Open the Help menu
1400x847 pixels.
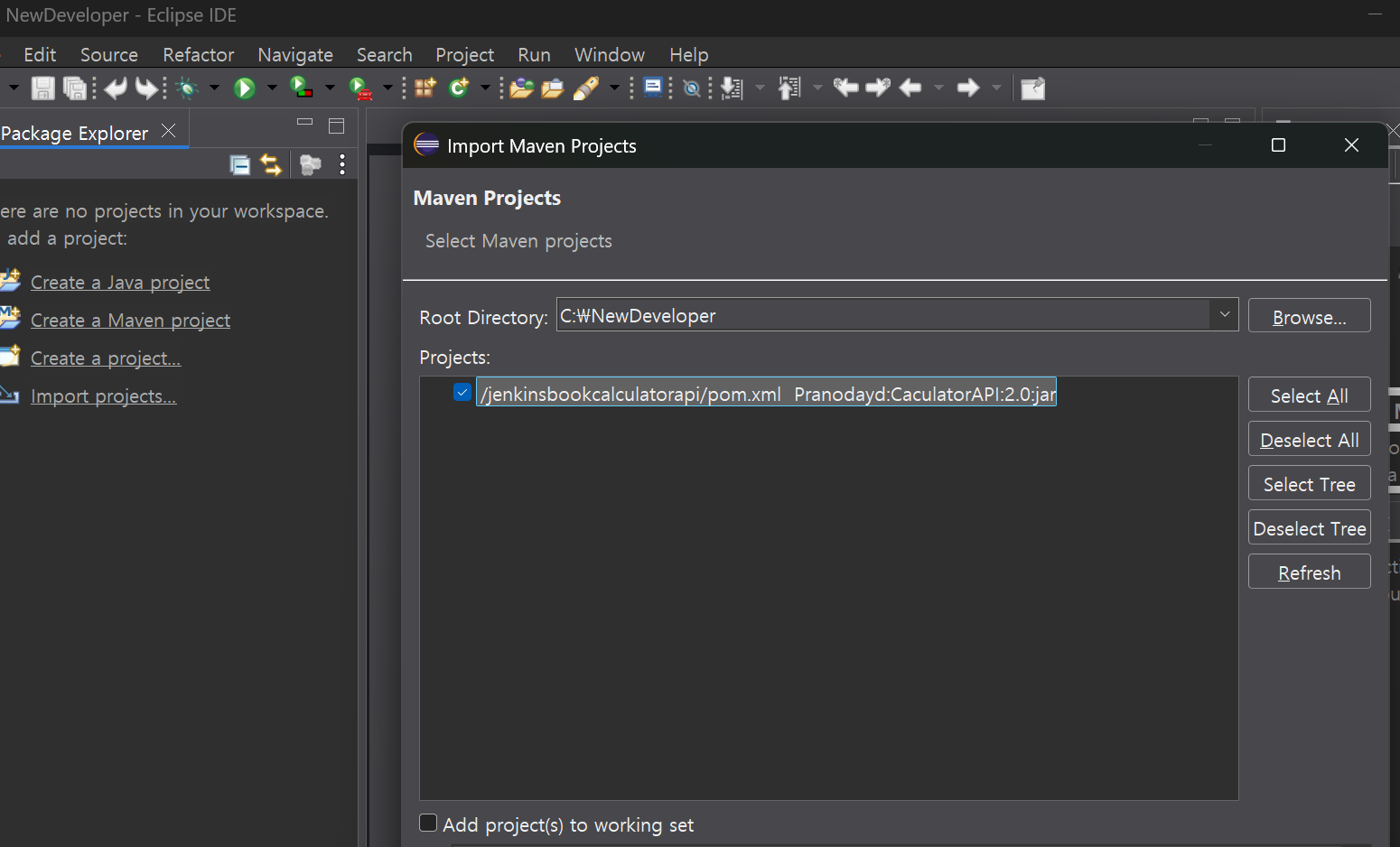tap(689, 55)
